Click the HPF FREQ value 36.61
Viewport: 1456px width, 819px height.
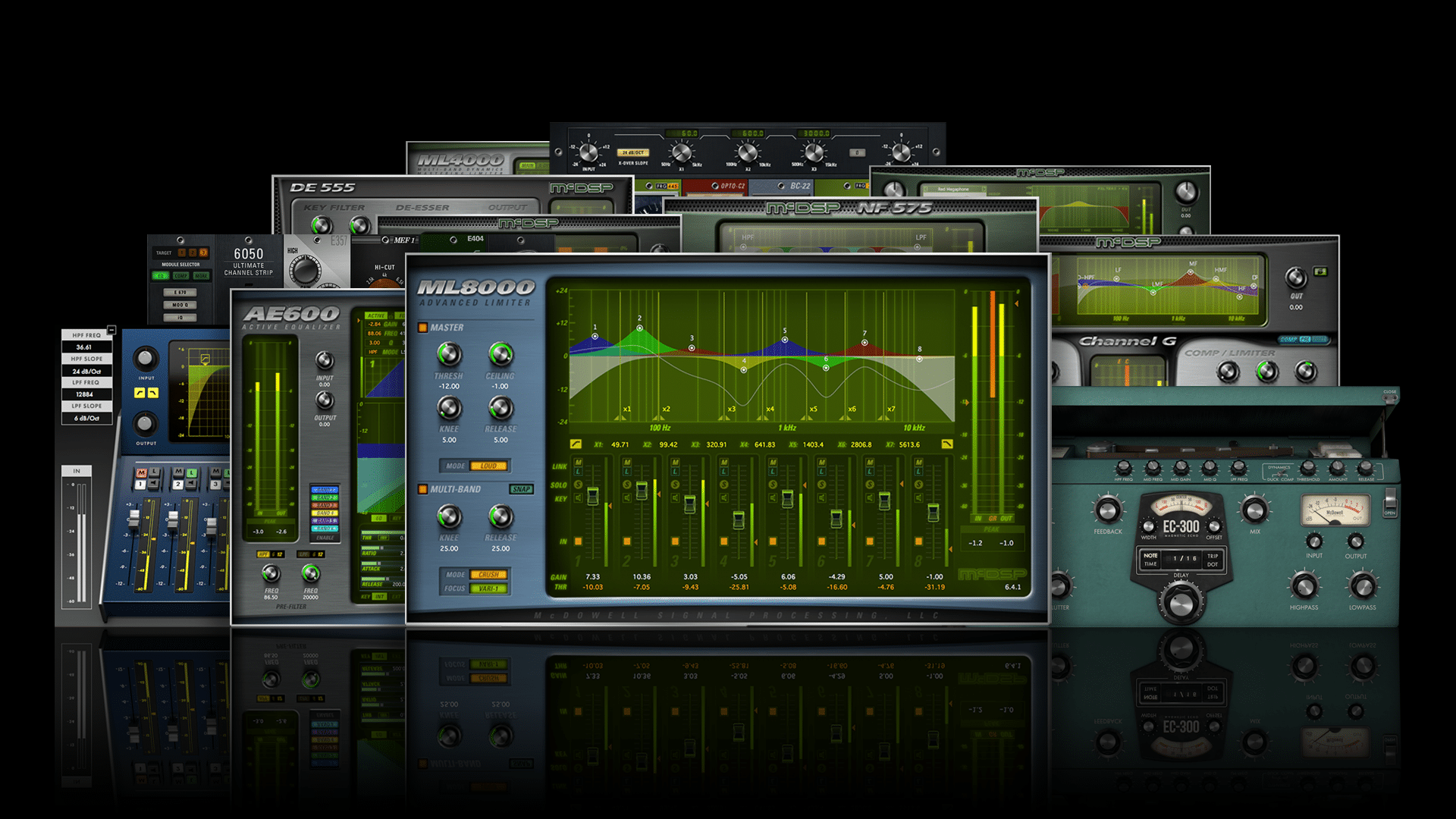86,347
